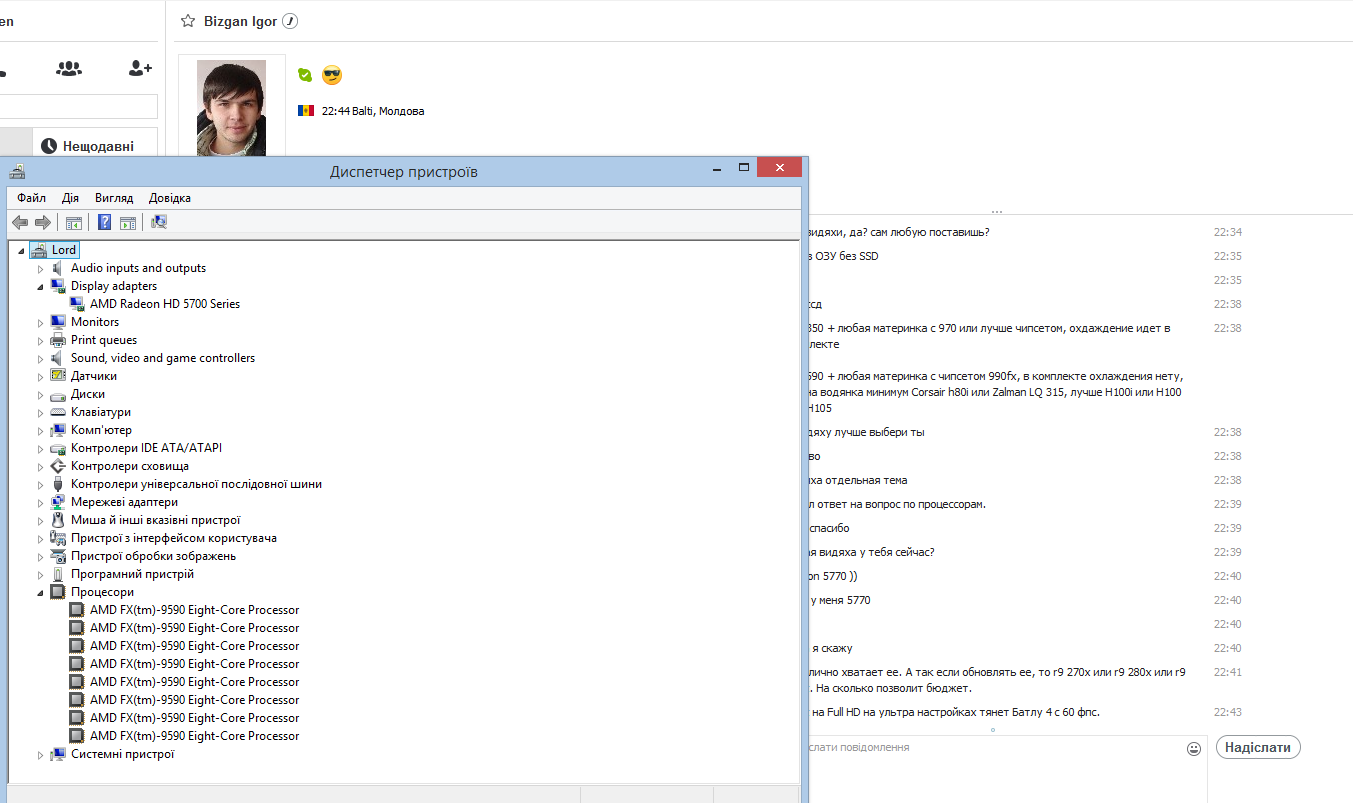Click the Пристрої обробки зображень camera icon
The width and height of the screenshot is (1353, 803).
coord(58,556)
